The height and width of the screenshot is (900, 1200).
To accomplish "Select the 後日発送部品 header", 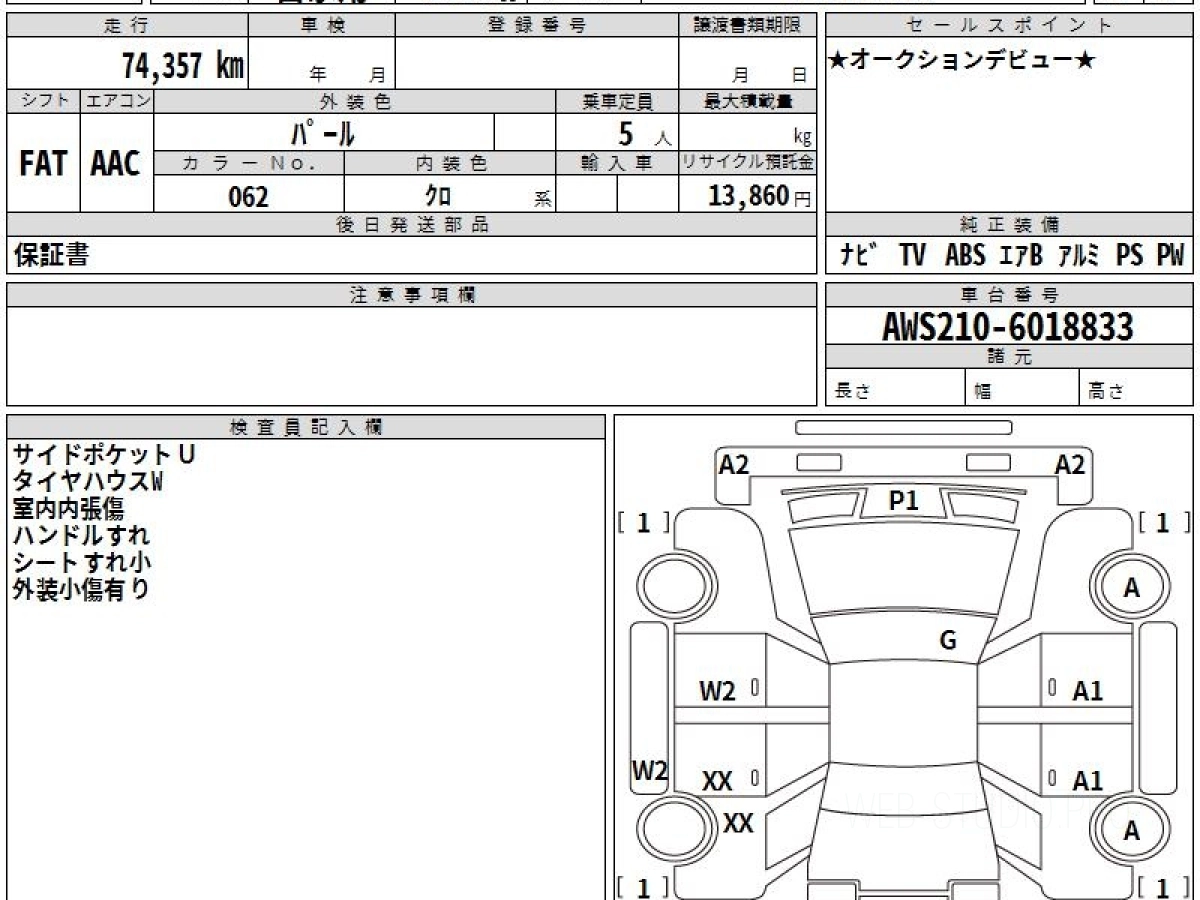I will (411, 225).
